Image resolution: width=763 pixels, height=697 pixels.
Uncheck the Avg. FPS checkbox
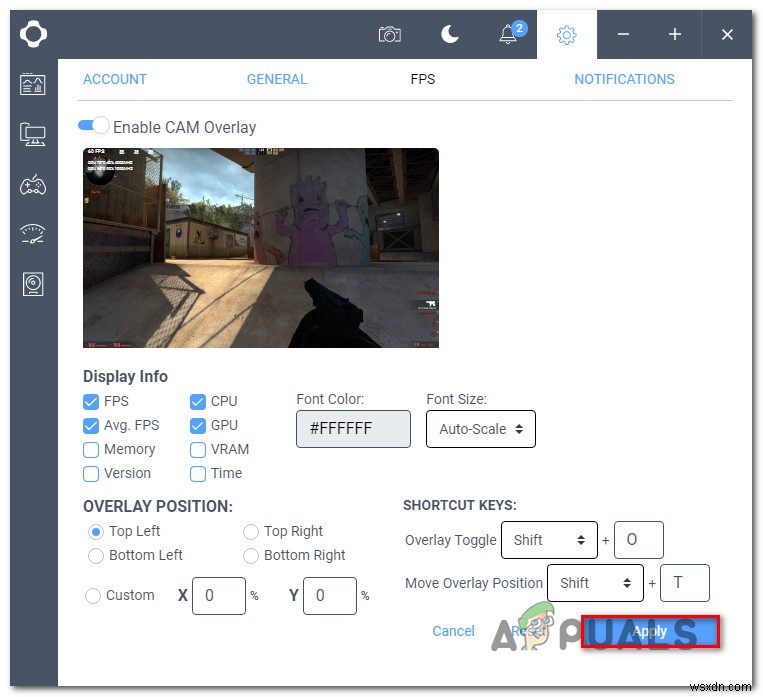tap(91, 425)
